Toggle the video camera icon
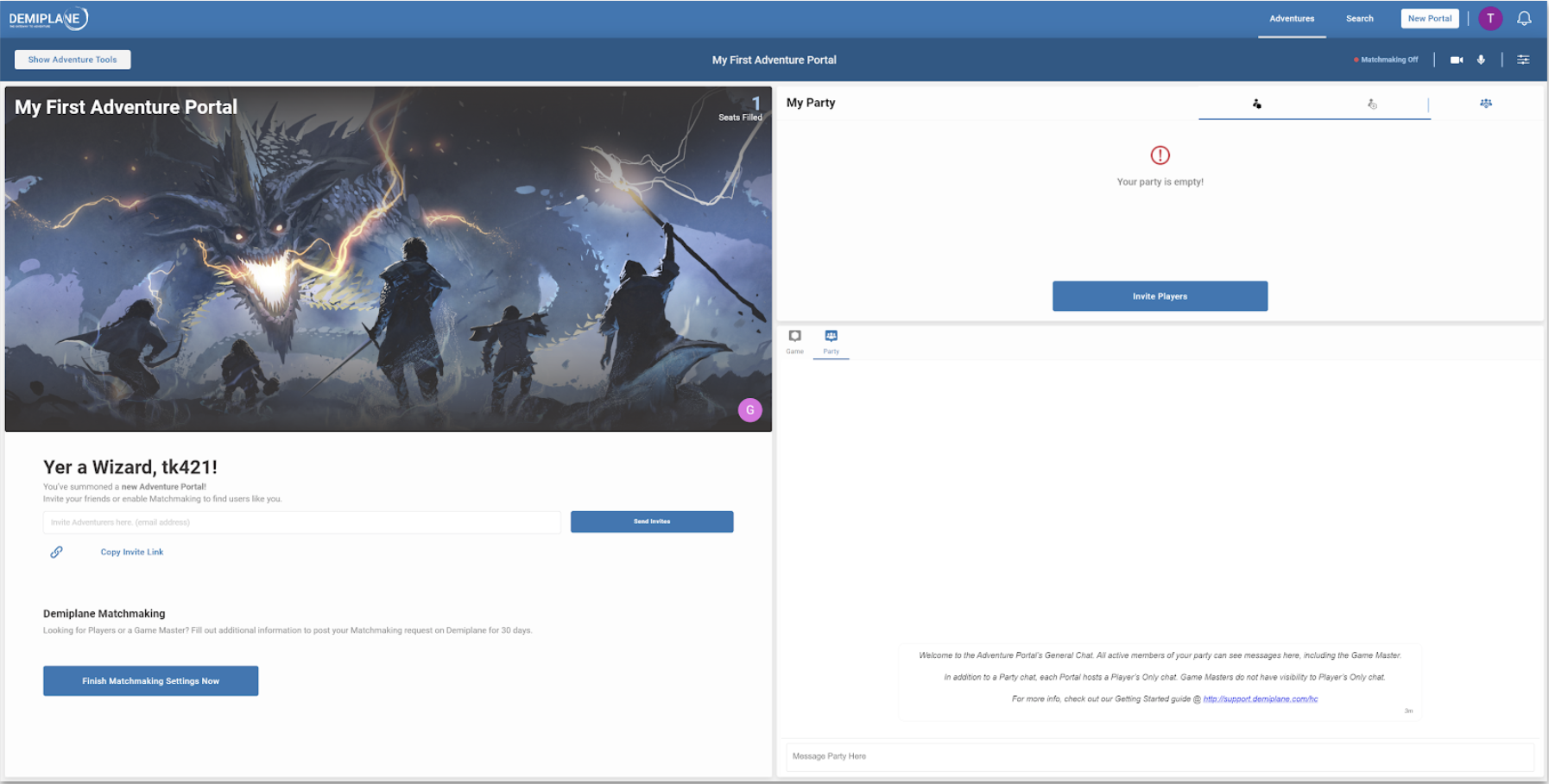Viewport: 1549px width, 784px height. (x=1457, y=60)
